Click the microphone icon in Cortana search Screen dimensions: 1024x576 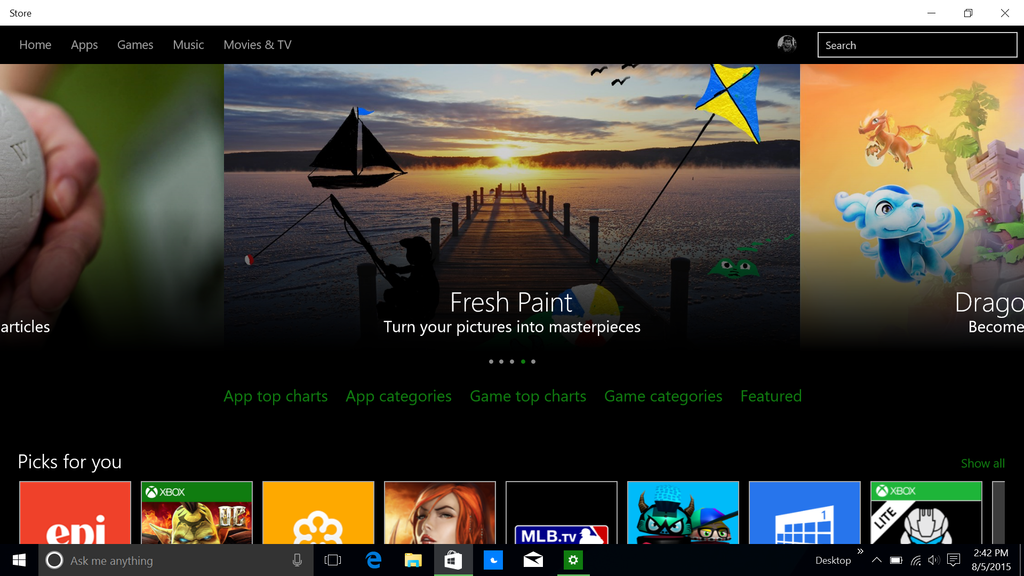(297, 560)
